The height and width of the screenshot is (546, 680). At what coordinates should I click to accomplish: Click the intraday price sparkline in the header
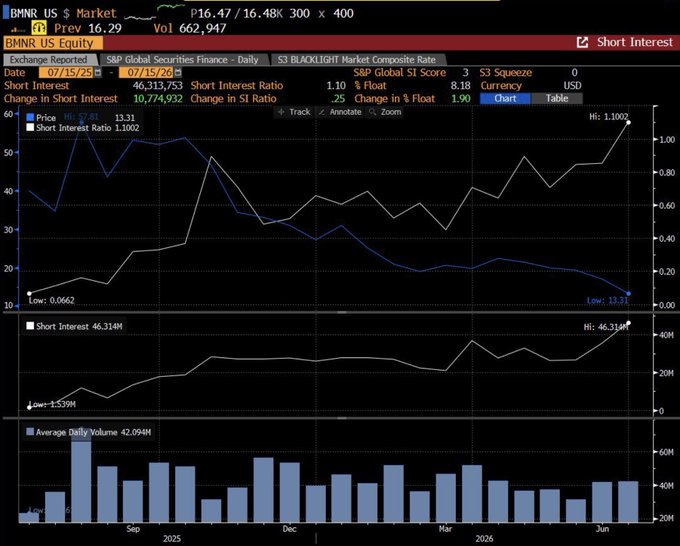click(154, 13)
